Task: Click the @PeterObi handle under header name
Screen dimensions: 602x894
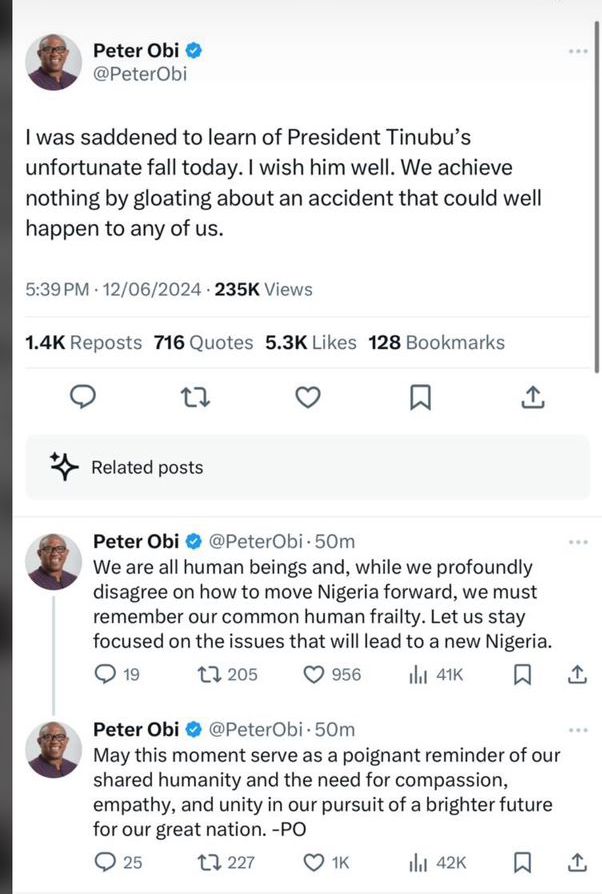Action: pyautogui.click(x=140, y=74)
